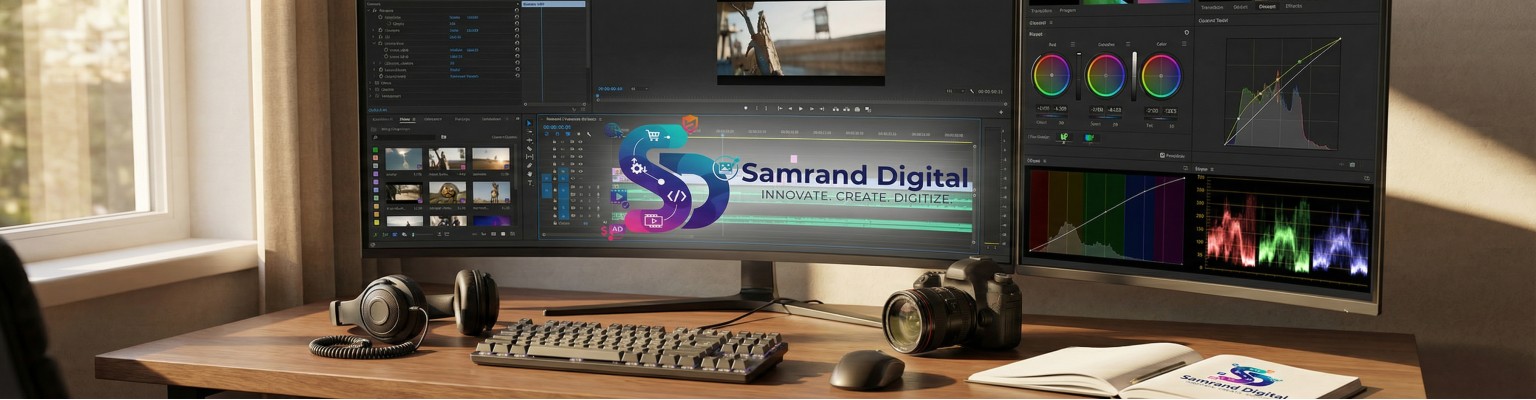Image resolution: width=1536 pixels, height=400 pixels.
Task: Click the third thumbnail in the top bin row
Action: click(491, 159)
